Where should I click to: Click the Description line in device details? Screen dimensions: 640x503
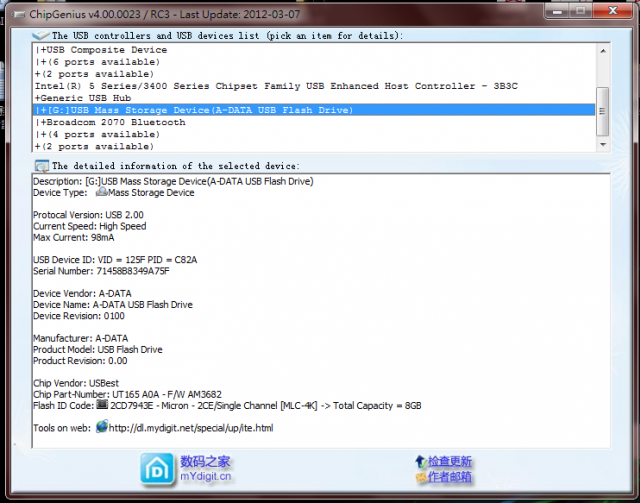(173, 181)
